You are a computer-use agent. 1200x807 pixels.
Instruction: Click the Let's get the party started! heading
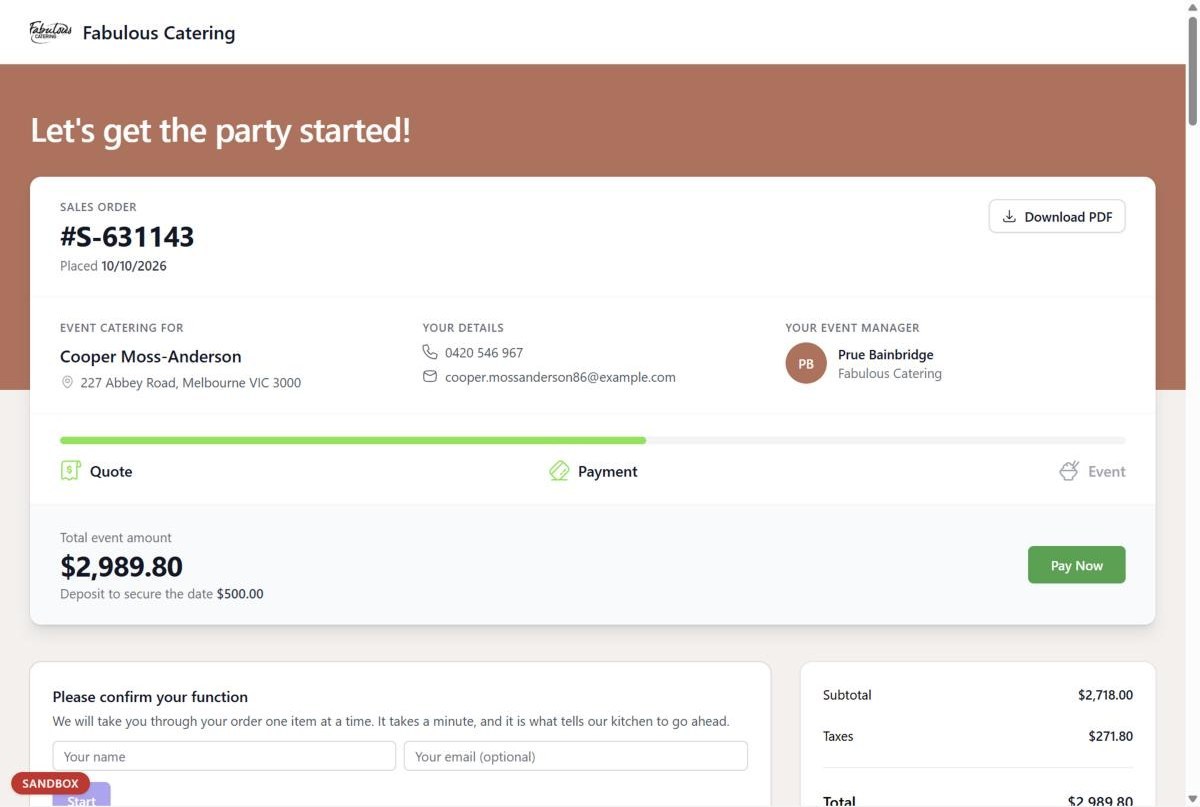(220, 131)
